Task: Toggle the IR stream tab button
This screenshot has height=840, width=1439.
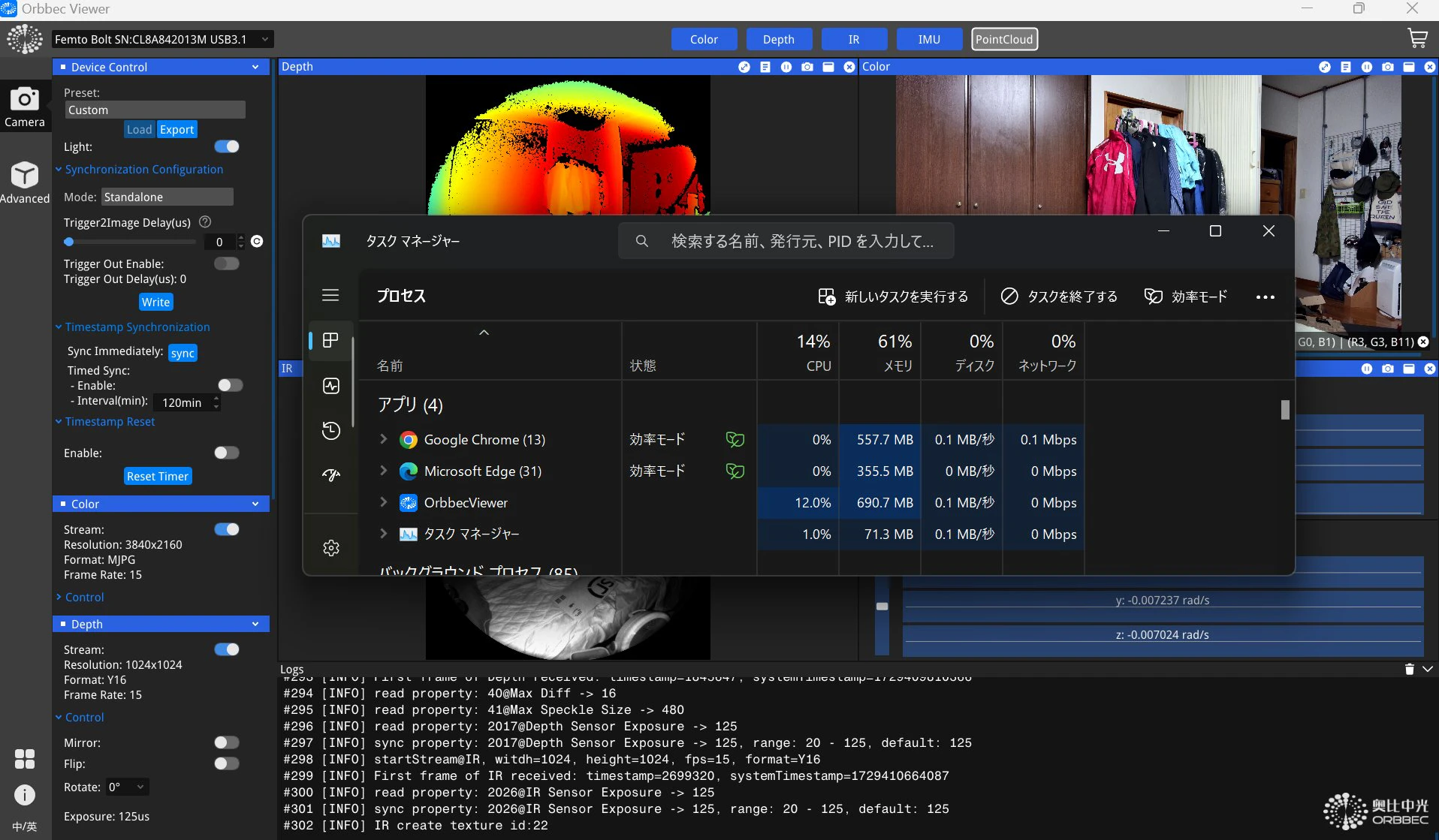Action: (x=854, y=39)
